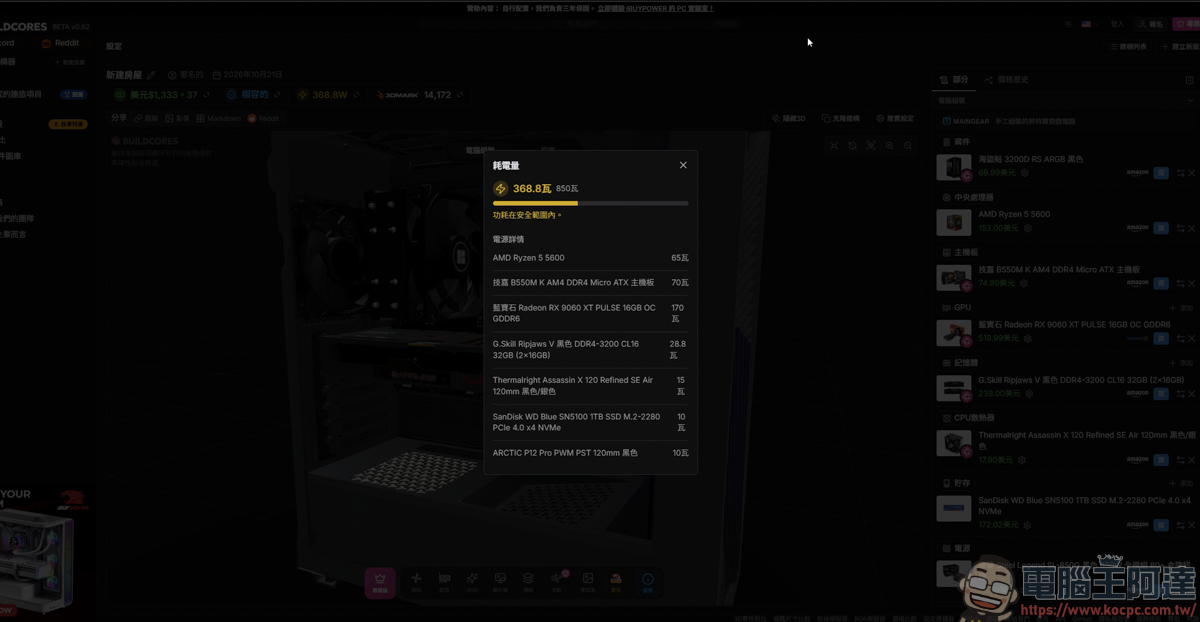Select the ARCTIC P12 Pro PWM power row

(x=590, y=453)
